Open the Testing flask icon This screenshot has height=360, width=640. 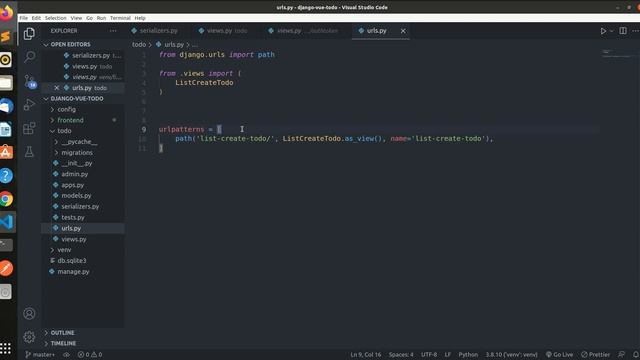coord(29,152)
